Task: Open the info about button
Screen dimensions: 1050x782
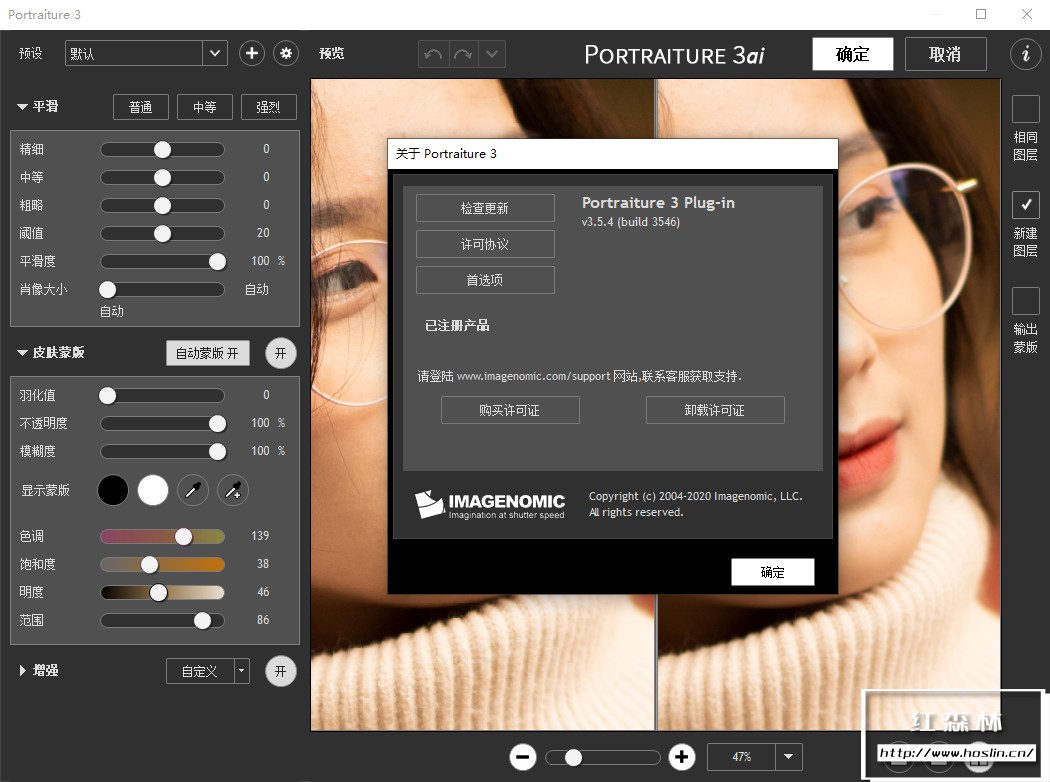Action: pyautogui.click(x=1025, y=54)
